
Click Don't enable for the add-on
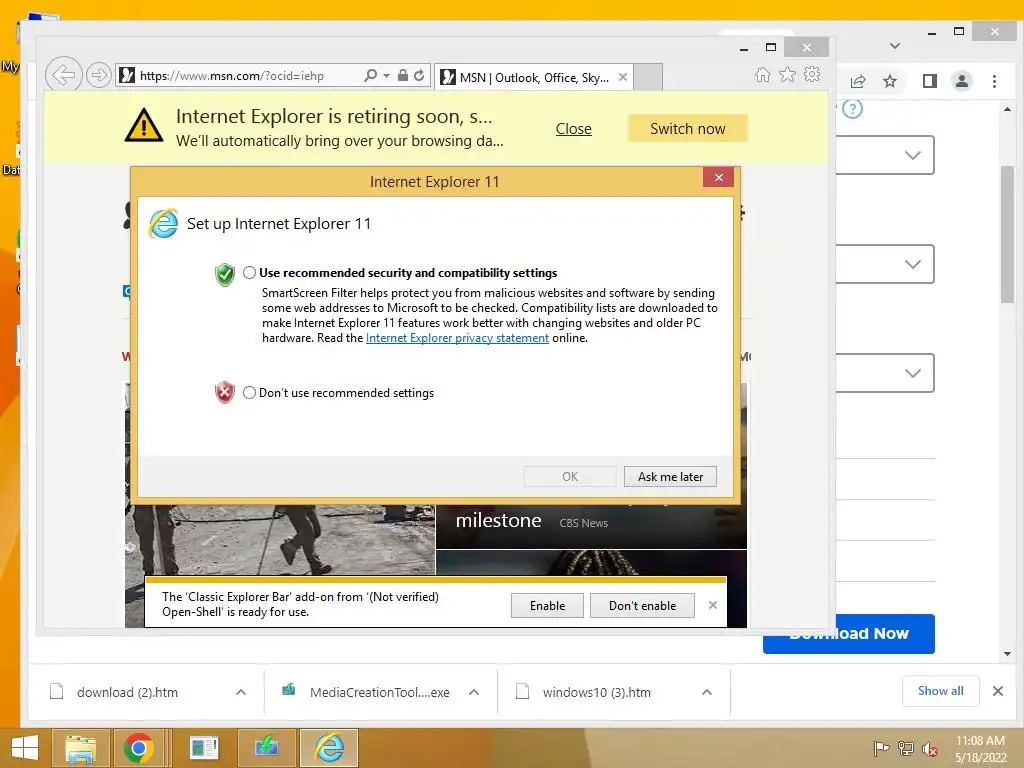pos(642,605)
